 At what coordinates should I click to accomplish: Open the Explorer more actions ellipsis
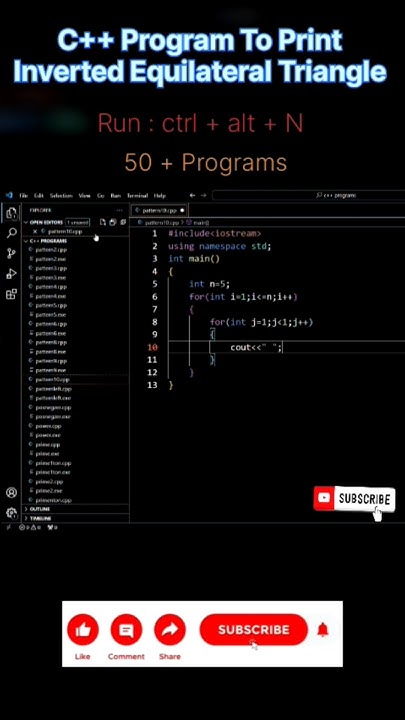(x=120, y=210)
